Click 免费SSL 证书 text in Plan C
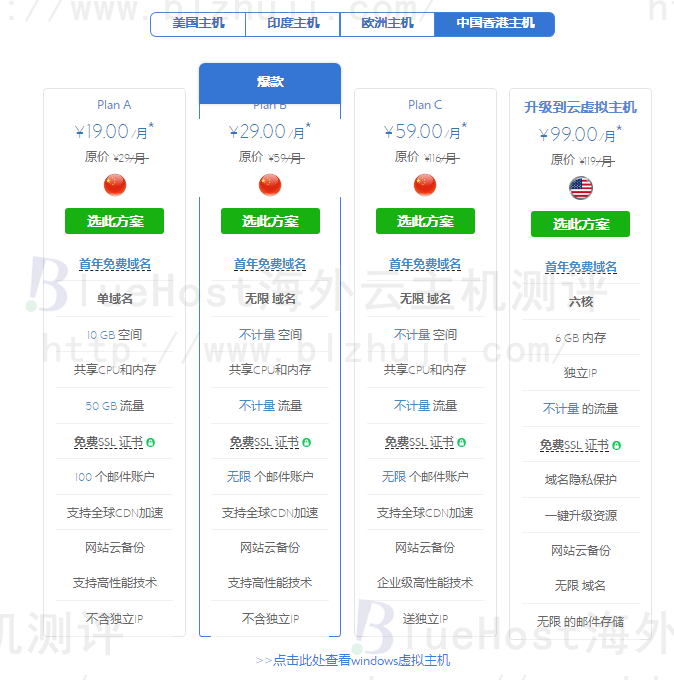This screenshot has width=674, height=680. (419, 442)
